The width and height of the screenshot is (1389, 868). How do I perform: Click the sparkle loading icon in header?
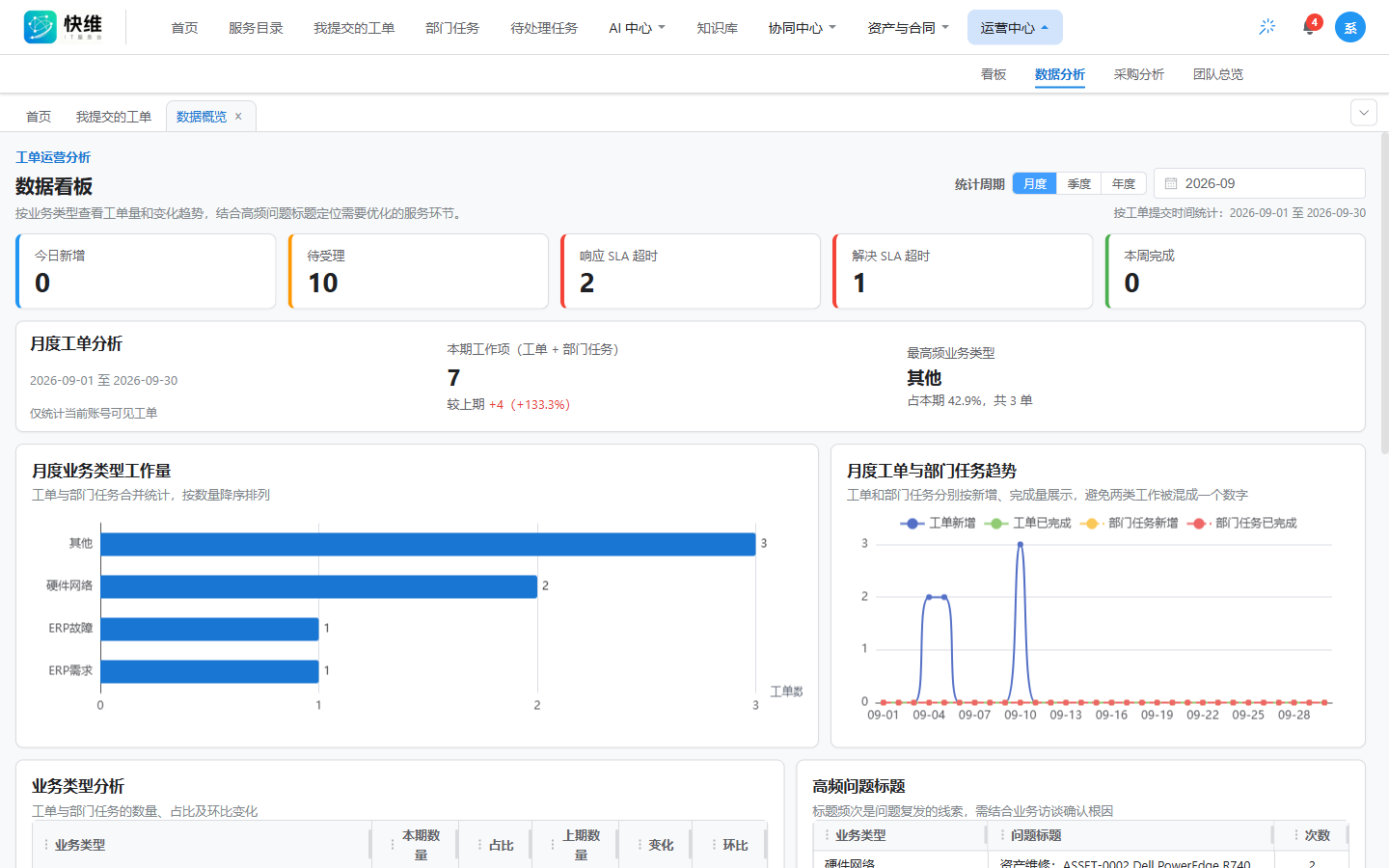pos(1267,27)
